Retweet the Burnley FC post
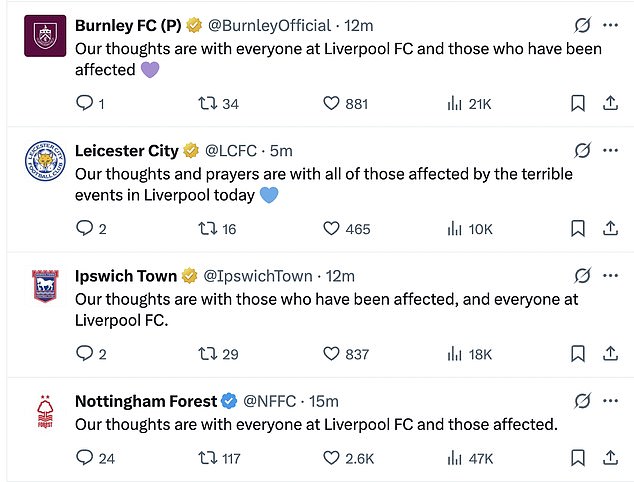 coord(205,103)
